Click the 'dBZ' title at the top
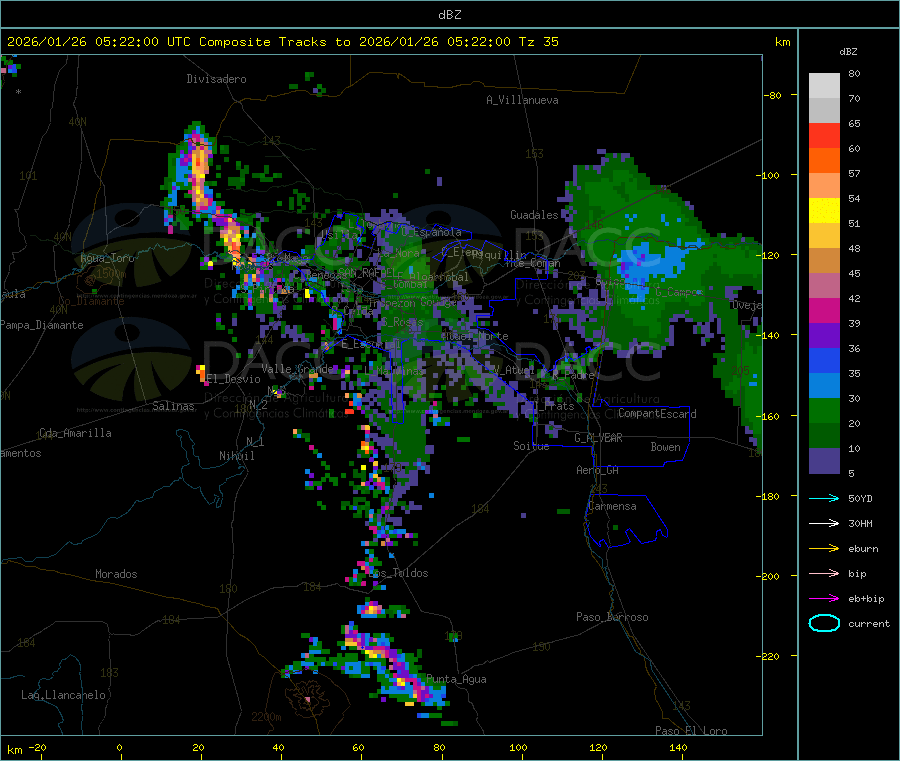 point(449,15)
